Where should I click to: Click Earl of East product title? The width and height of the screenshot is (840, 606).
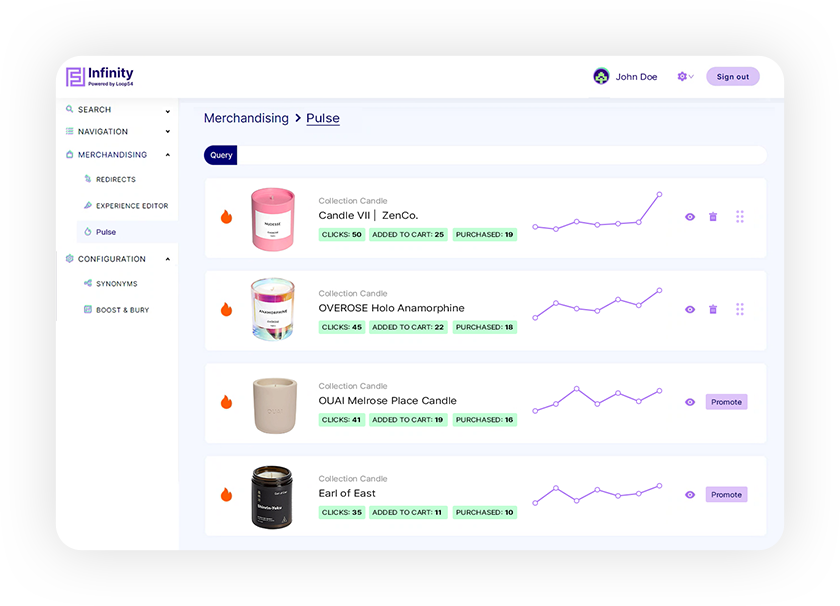tap(347, 493)
